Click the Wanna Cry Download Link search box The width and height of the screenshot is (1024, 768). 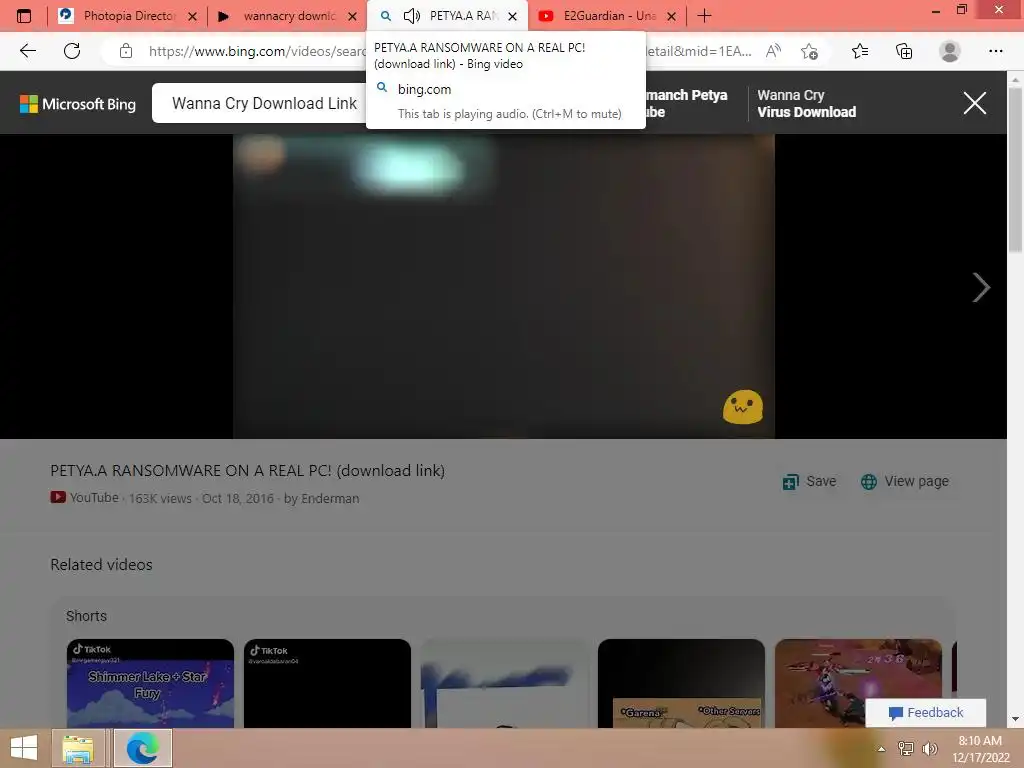[260, 103]
